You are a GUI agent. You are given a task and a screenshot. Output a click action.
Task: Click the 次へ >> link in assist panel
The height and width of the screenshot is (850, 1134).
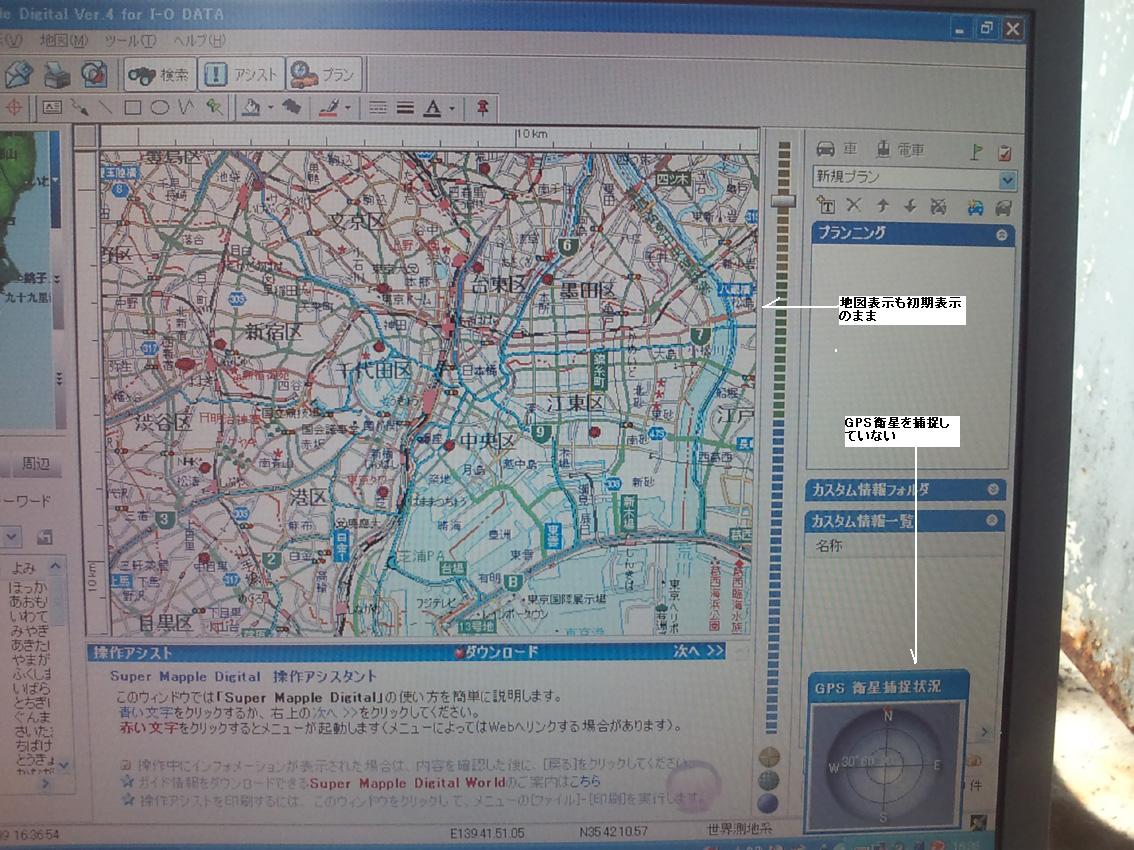(698, 651)
